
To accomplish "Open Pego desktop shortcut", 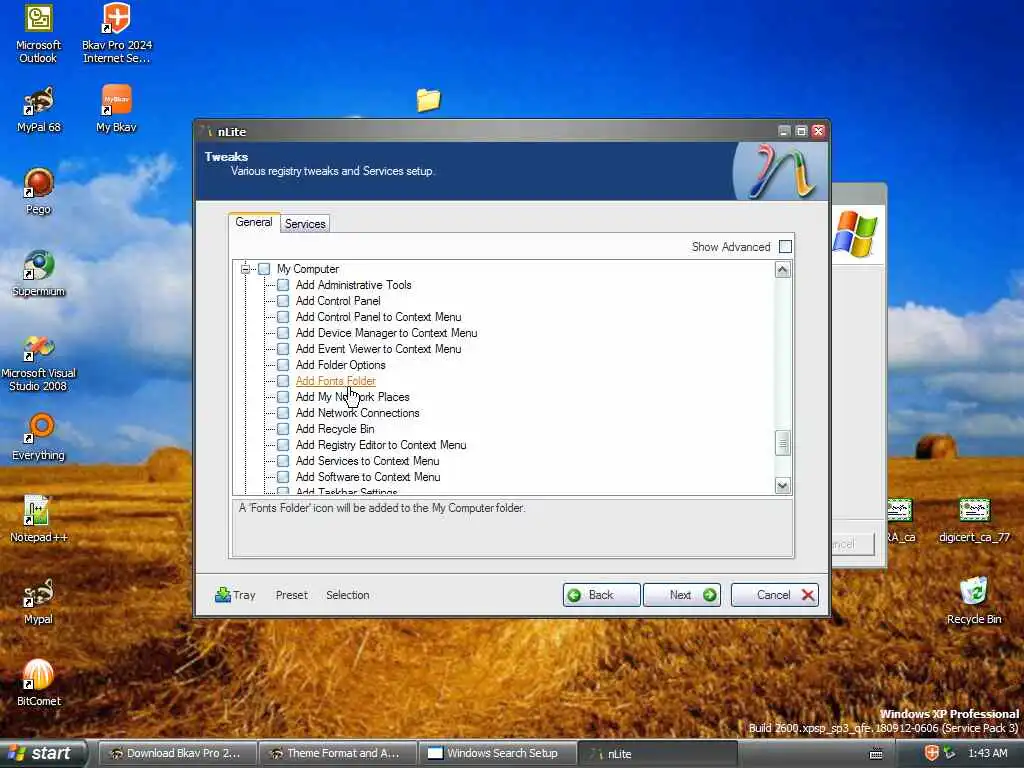I will click(39, 191).
